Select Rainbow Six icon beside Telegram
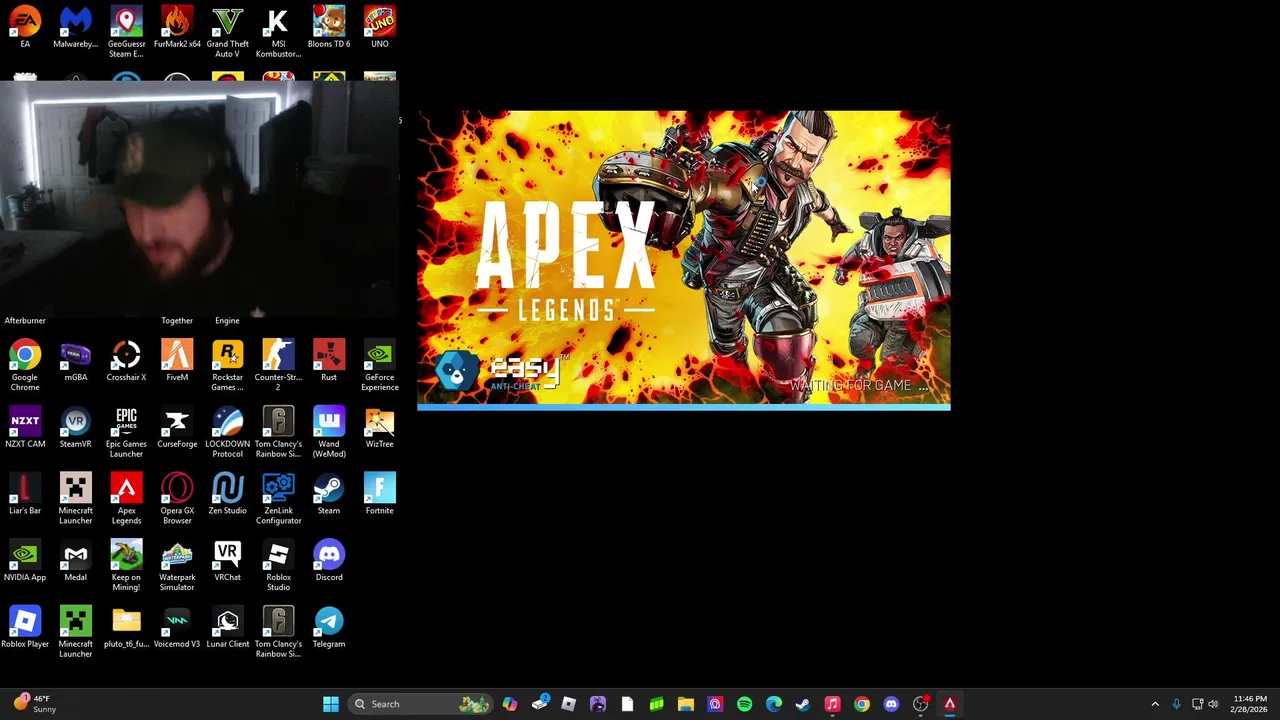1280x720 pixels. [278, 633]
